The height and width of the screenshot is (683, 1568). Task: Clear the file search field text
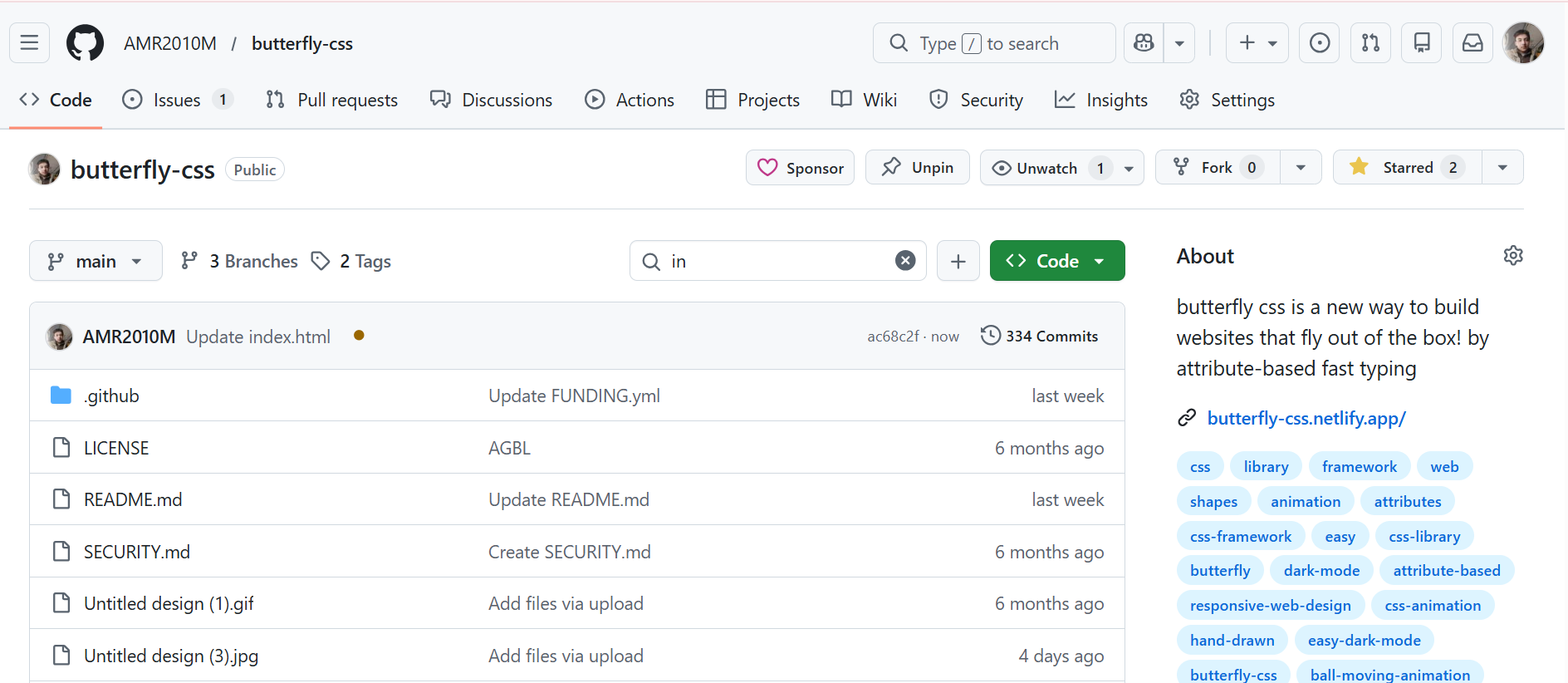pyautogui.click(x=905, y=261)
